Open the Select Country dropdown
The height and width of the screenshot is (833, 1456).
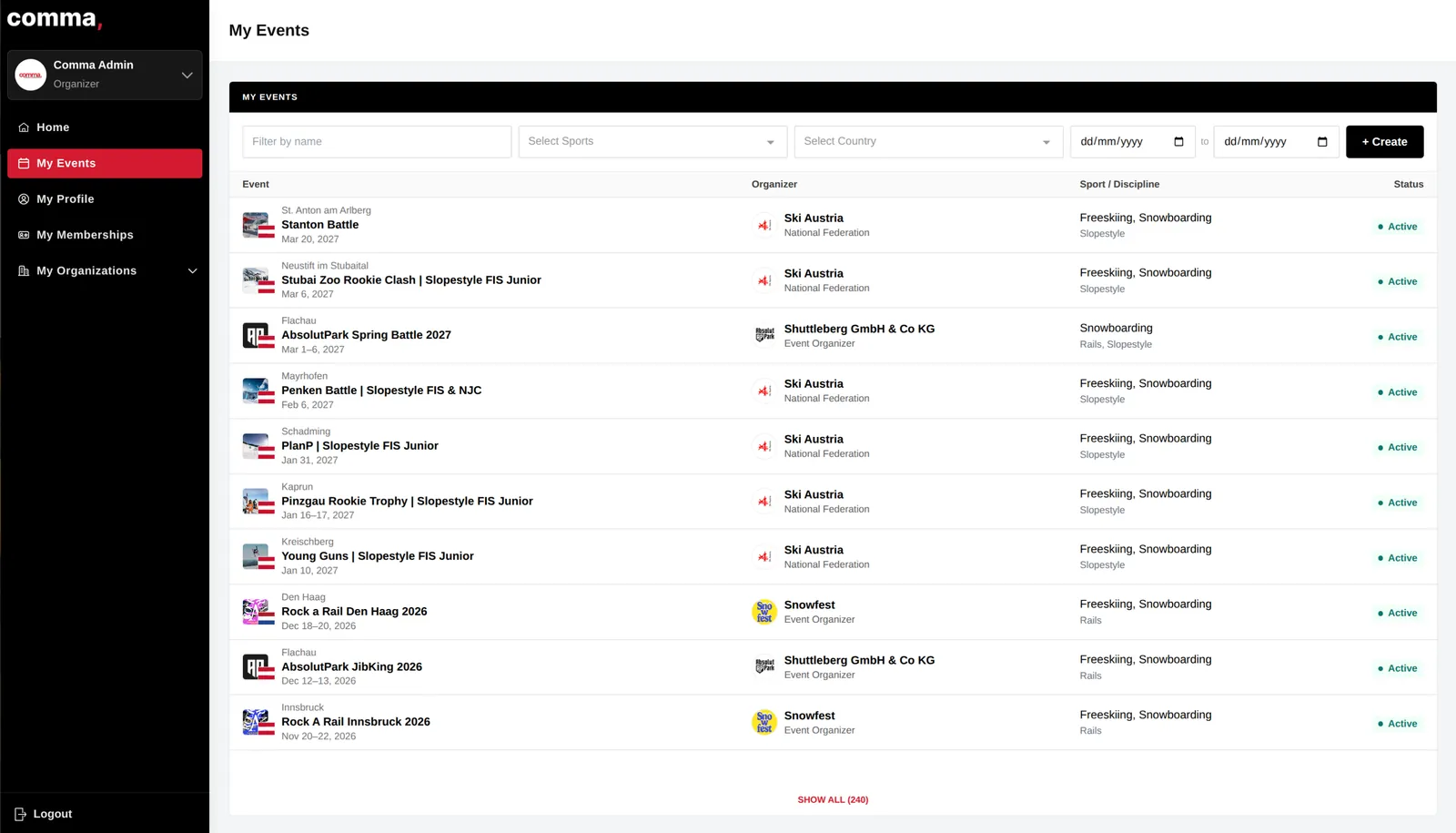928,141
